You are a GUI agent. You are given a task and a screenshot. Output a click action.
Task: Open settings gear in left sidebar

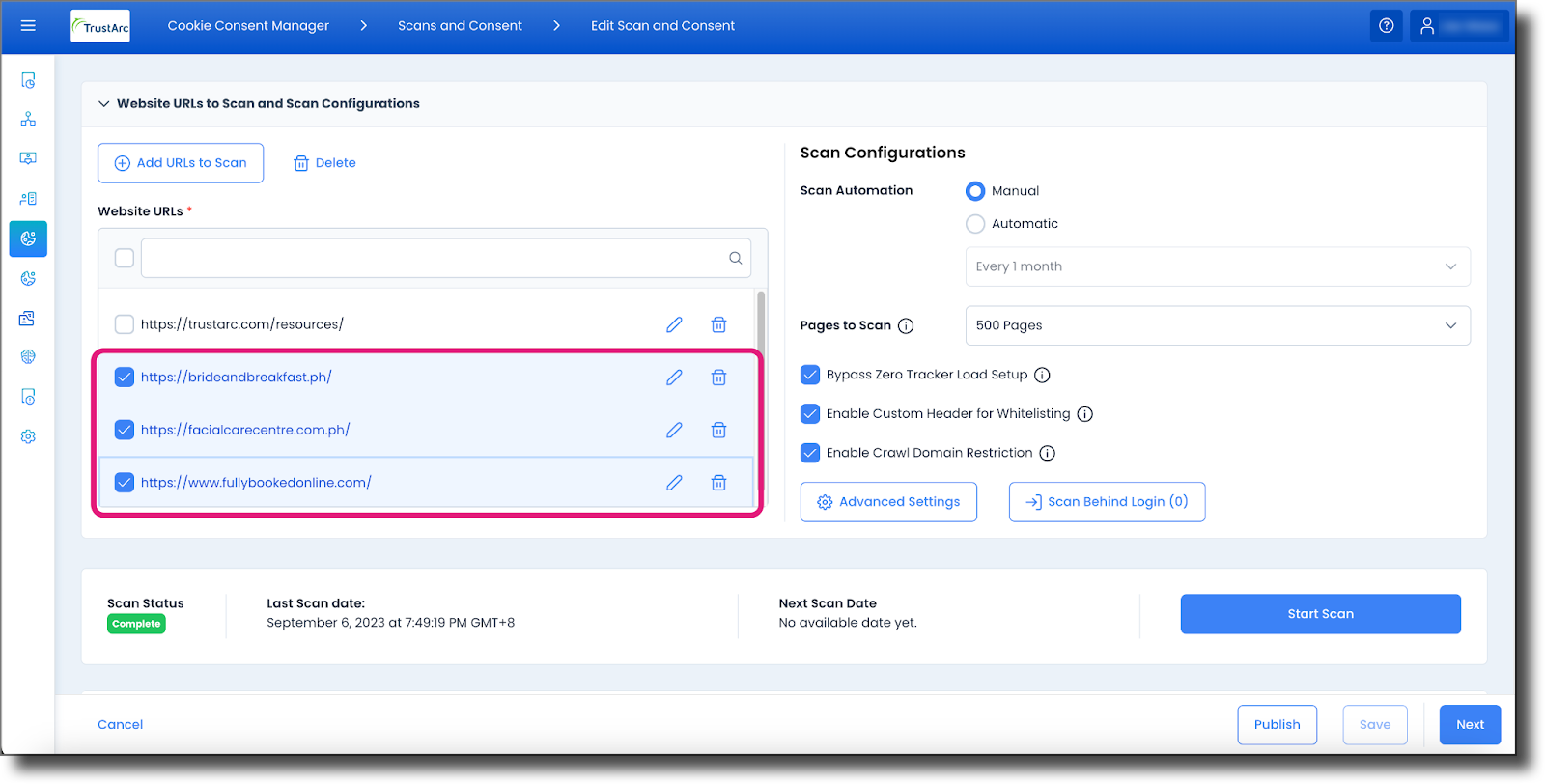(x=28, y=436)
